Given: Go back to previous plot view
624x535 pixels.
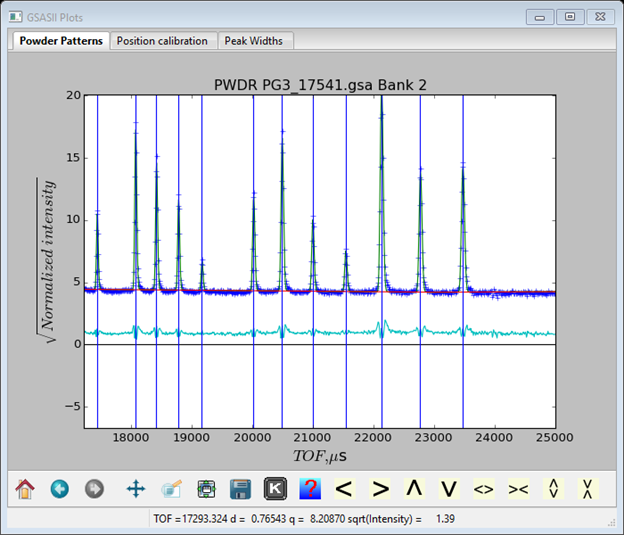Looking at the screenshot, I should pyautogui.click(x=60, y=489).
